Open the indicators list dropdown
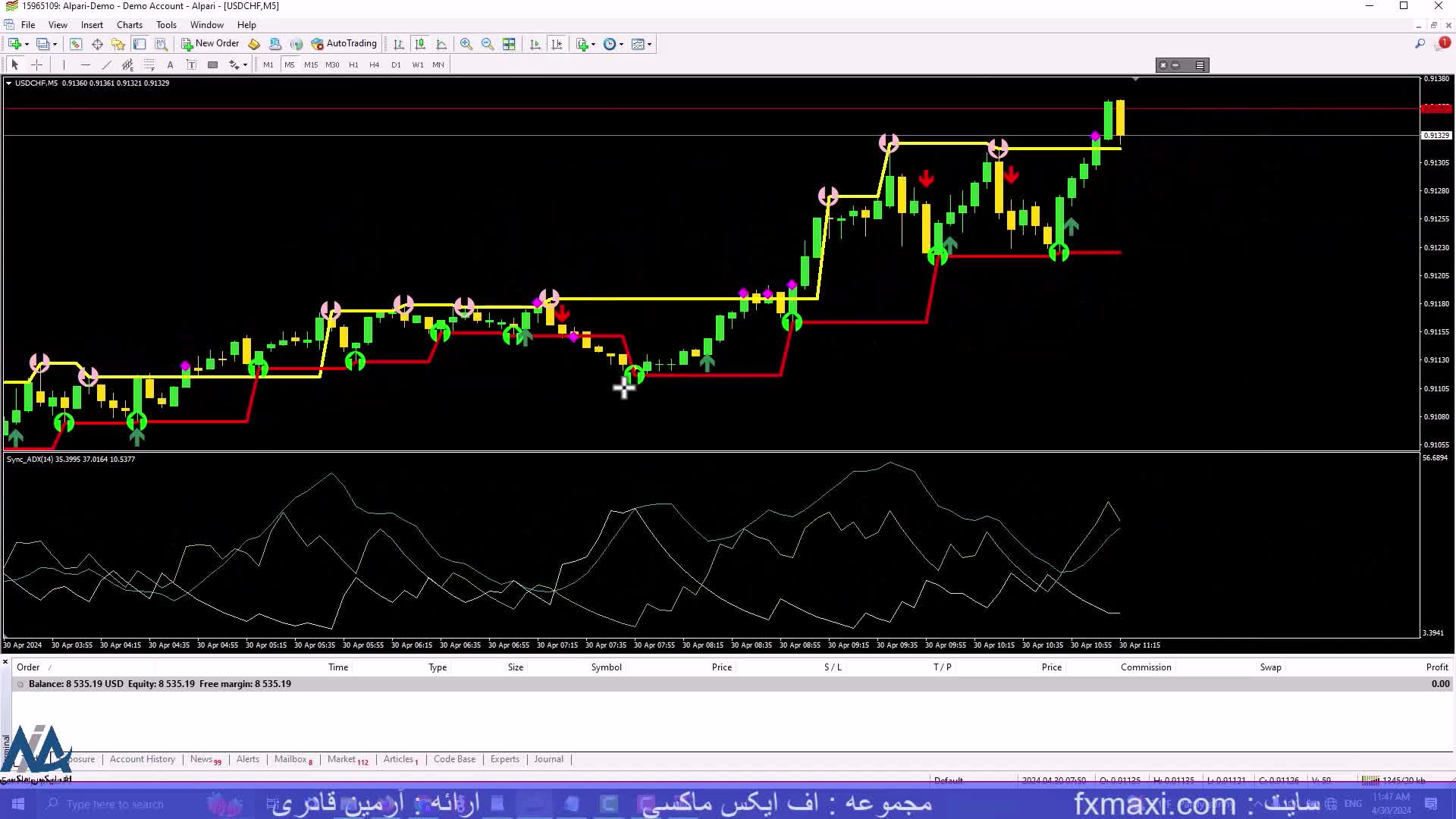Viewport: 1456px width, 819px height. [585, 44]
